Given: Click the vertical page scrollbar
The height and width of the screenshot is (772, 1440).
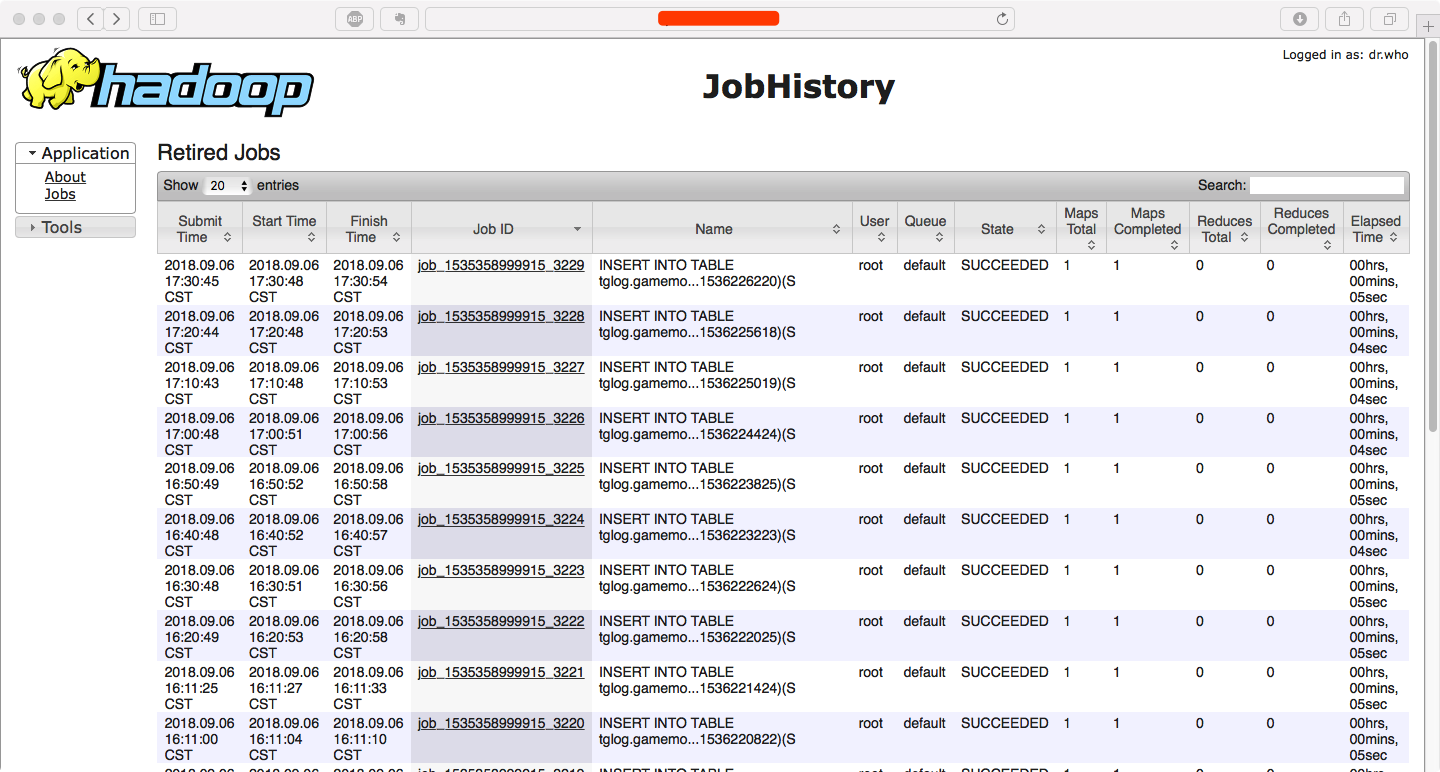Looking at the screenshot, I should coord(1433,240).
